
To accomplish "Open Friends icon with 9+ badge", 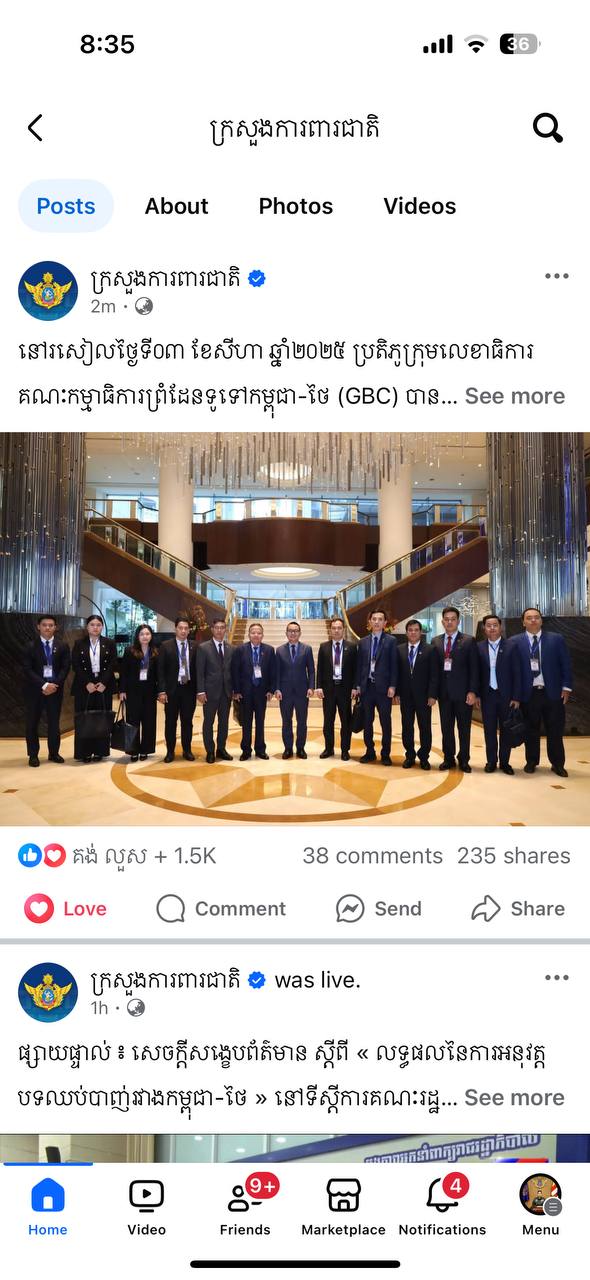I will coord(246,1193).
